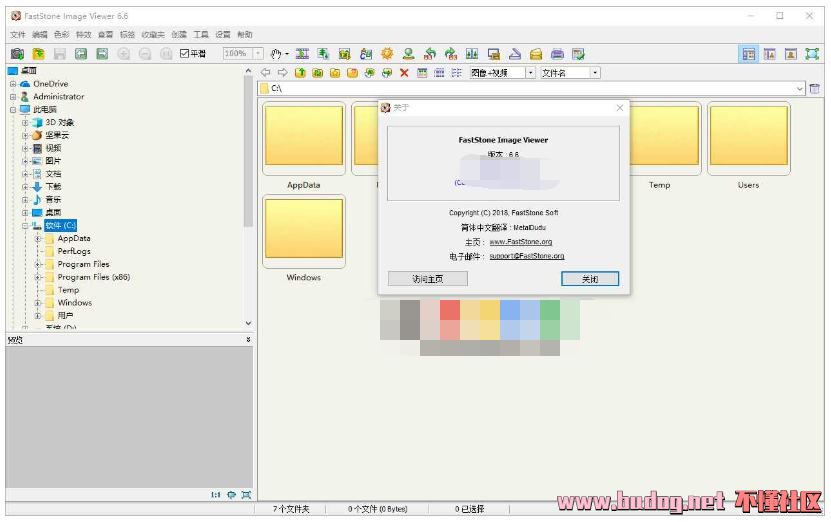Click the Open file folder icon

pos(38,54)
